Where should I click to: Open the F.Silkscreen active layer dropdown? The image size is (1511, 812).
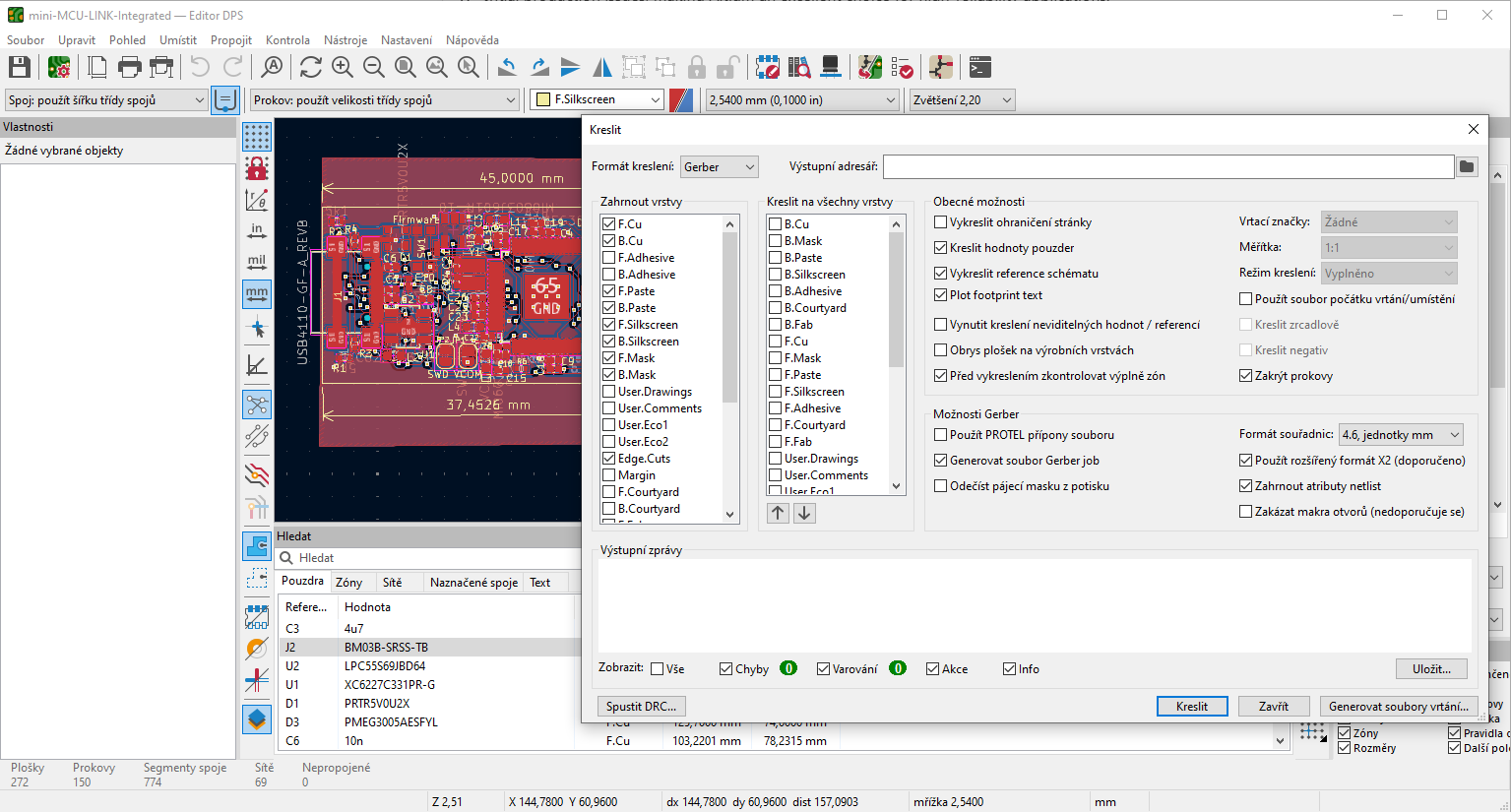tap(598, 99)
